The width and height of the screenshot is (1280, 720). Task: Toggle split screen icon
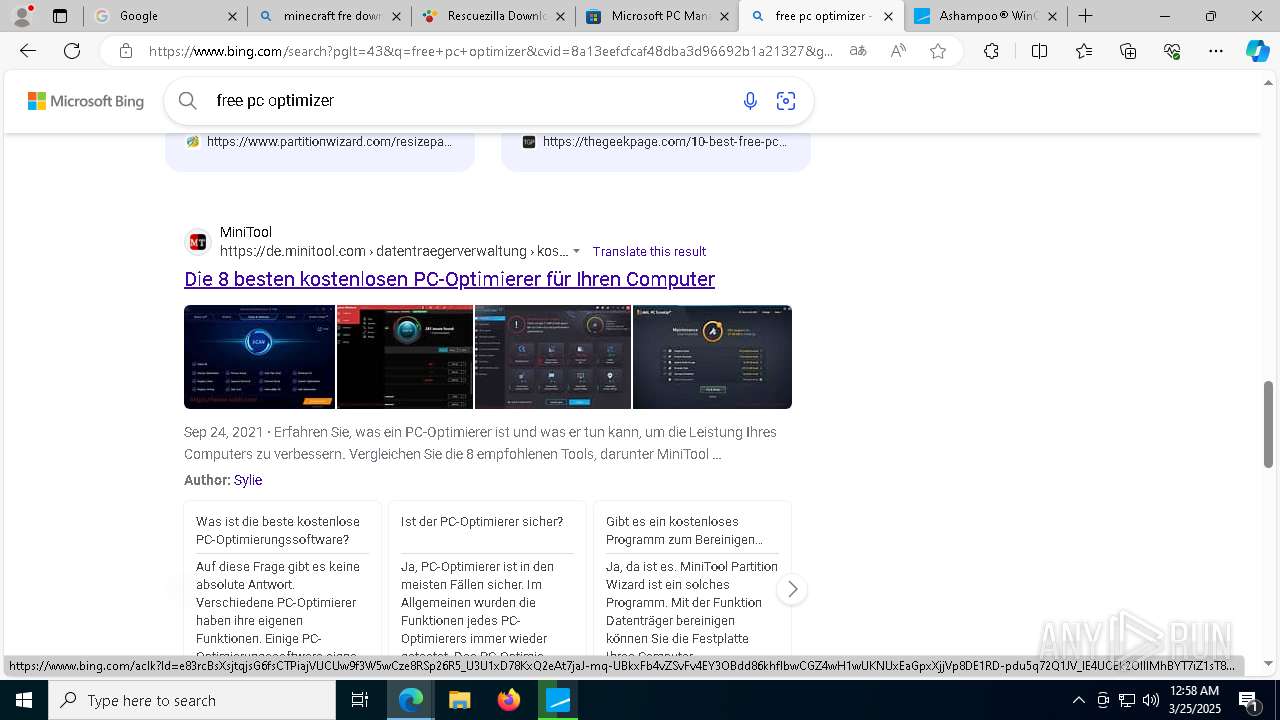1039,51
